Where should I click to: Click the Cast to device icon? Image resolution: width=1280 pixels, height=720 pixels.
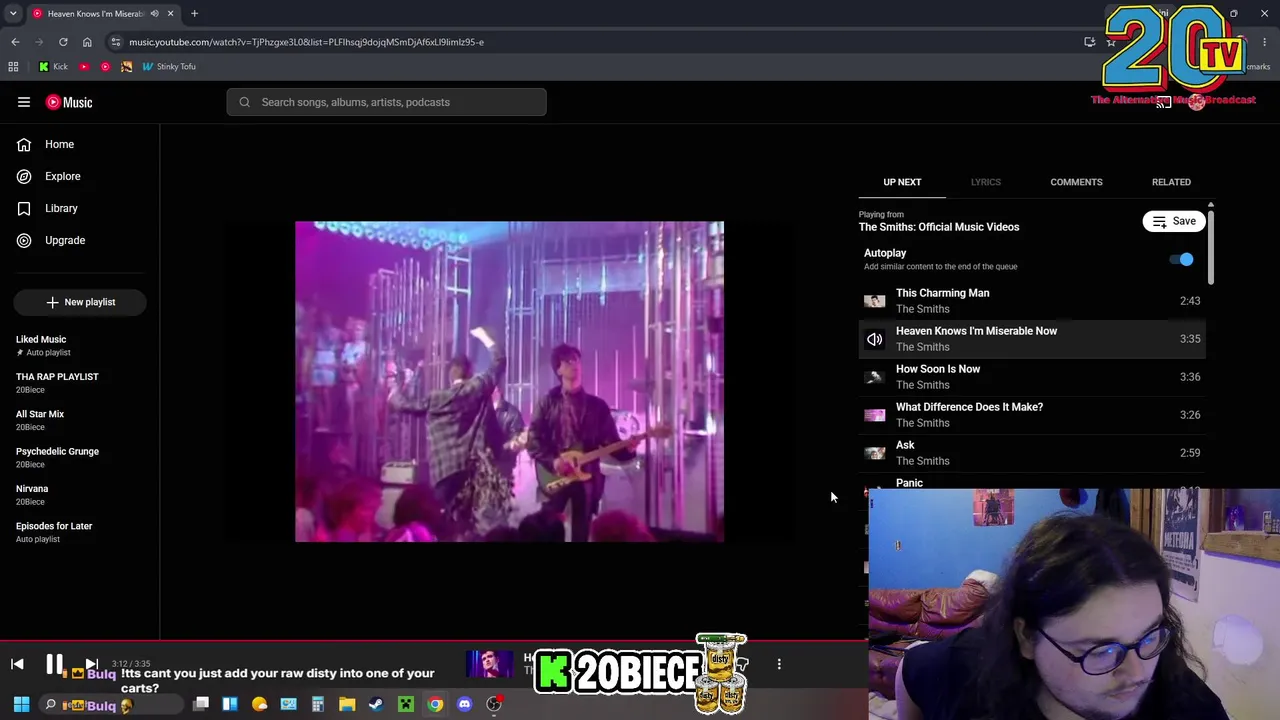1163,102
